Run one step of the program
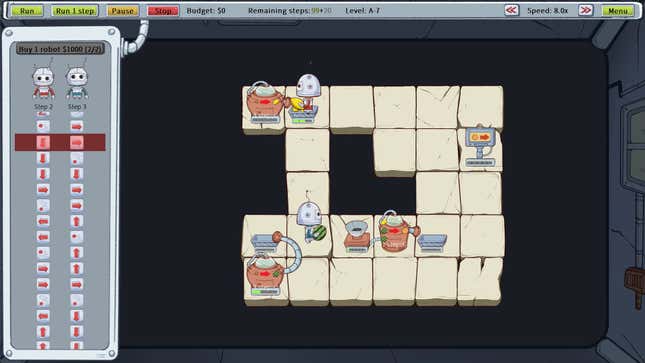The height and width of the screenshot is (363, 645). (75, 11)
